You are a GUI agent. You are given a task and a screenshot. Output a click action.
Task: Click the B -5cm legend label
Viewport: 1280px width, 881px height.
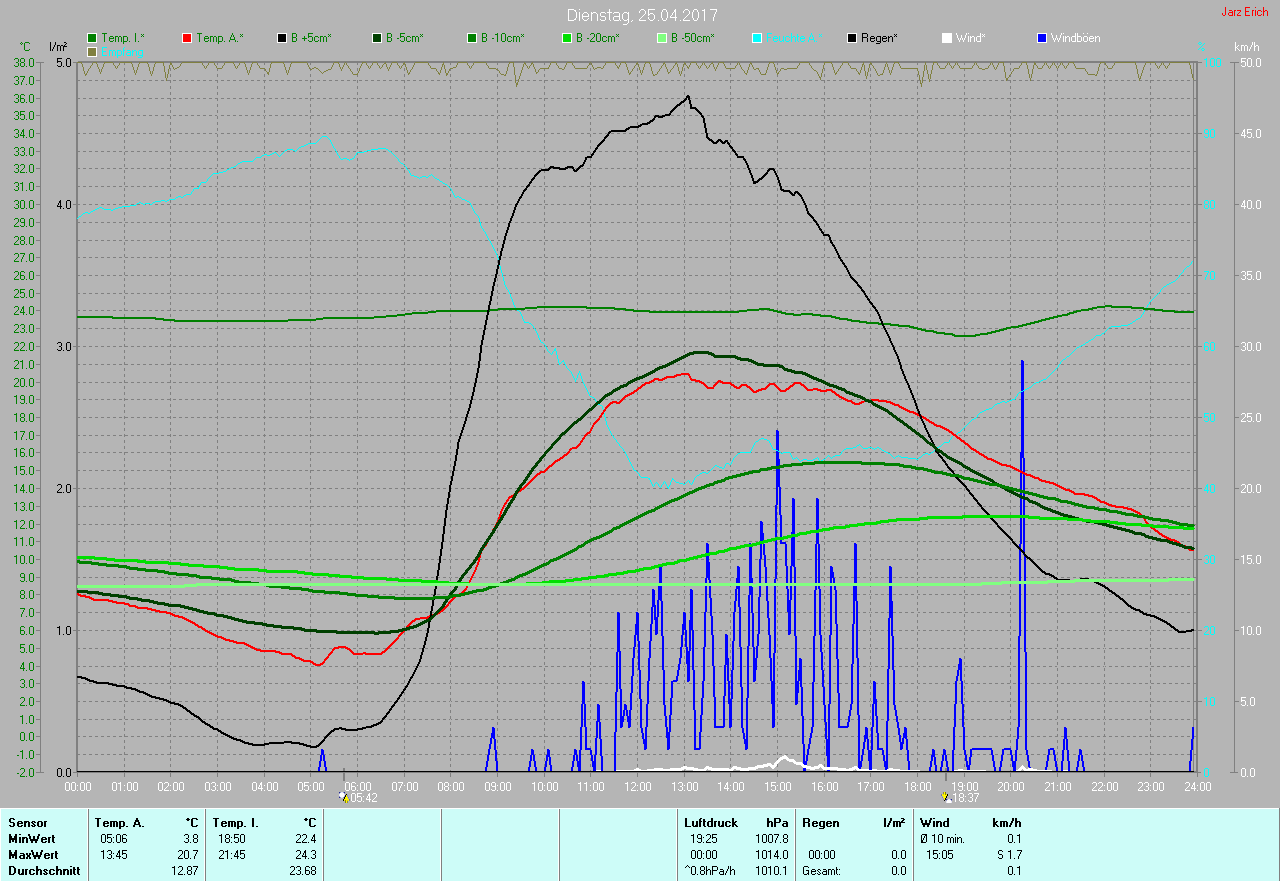click(404, 38)
